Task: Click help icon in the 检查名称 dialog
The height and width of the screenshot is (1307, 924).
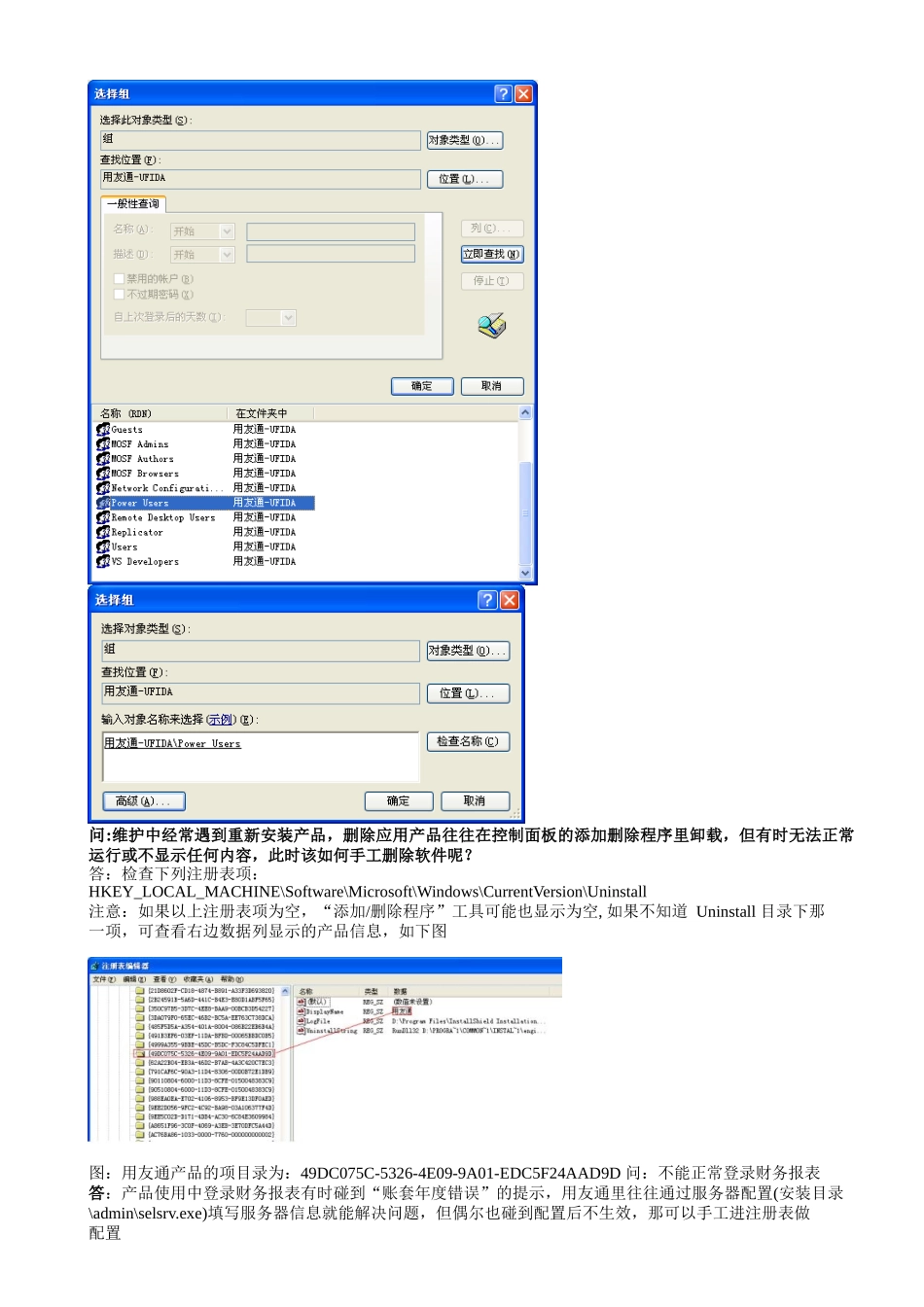Action: [488, 600]
